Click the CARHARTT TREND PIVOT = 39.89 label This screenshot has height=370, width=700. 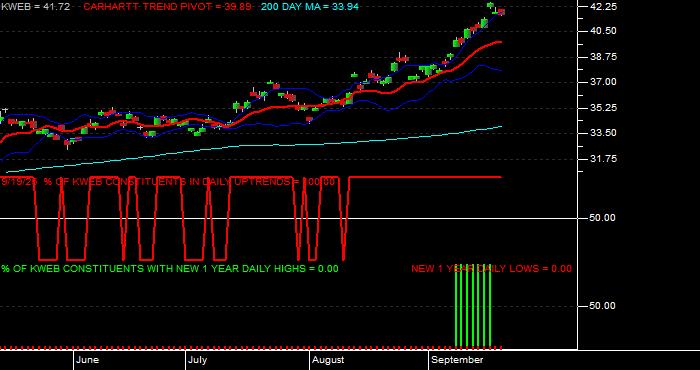[167, 7]
